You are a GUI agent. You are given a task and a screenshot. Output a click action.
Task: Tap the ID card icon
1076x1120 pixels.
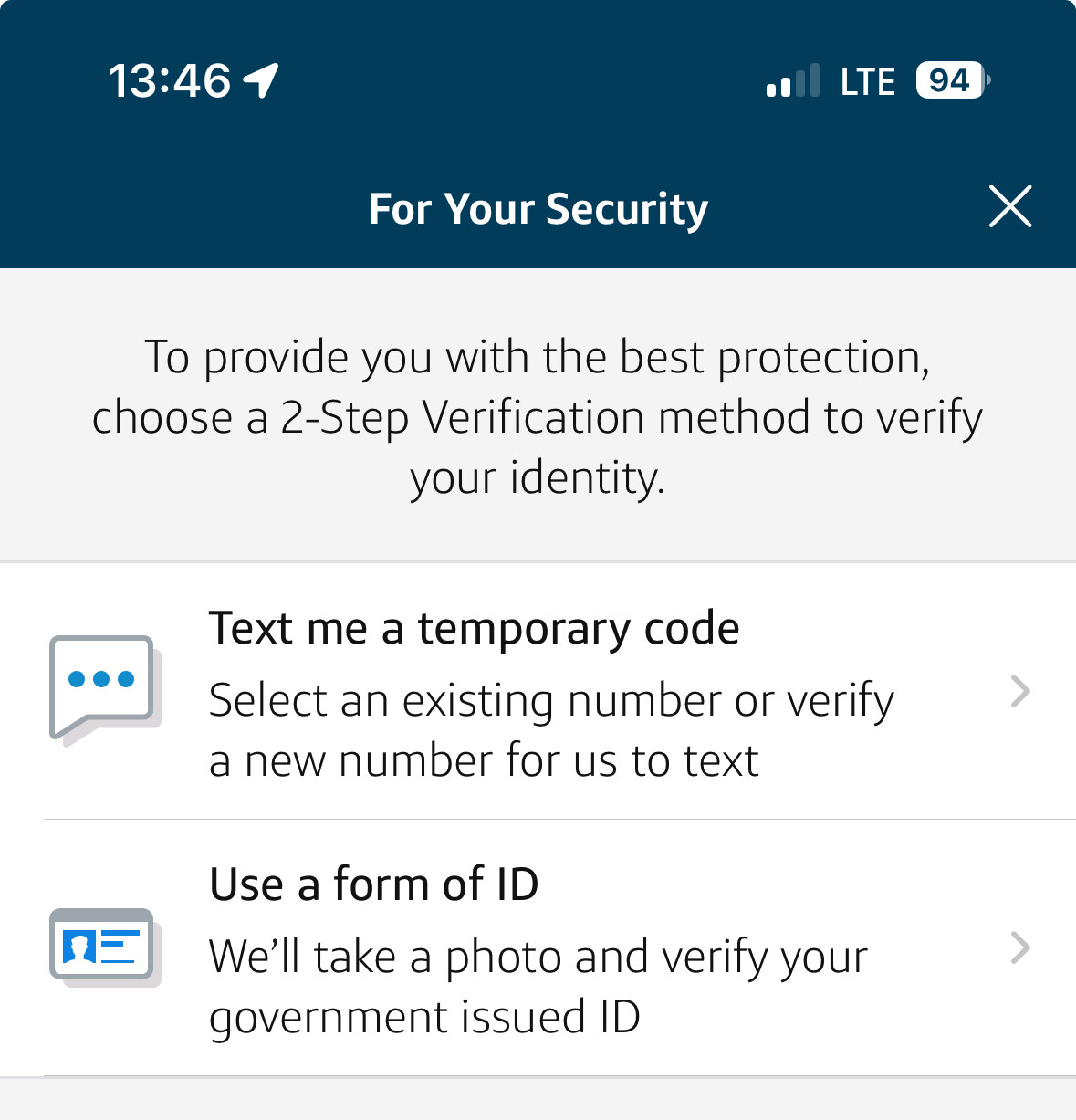pos(103,946)
